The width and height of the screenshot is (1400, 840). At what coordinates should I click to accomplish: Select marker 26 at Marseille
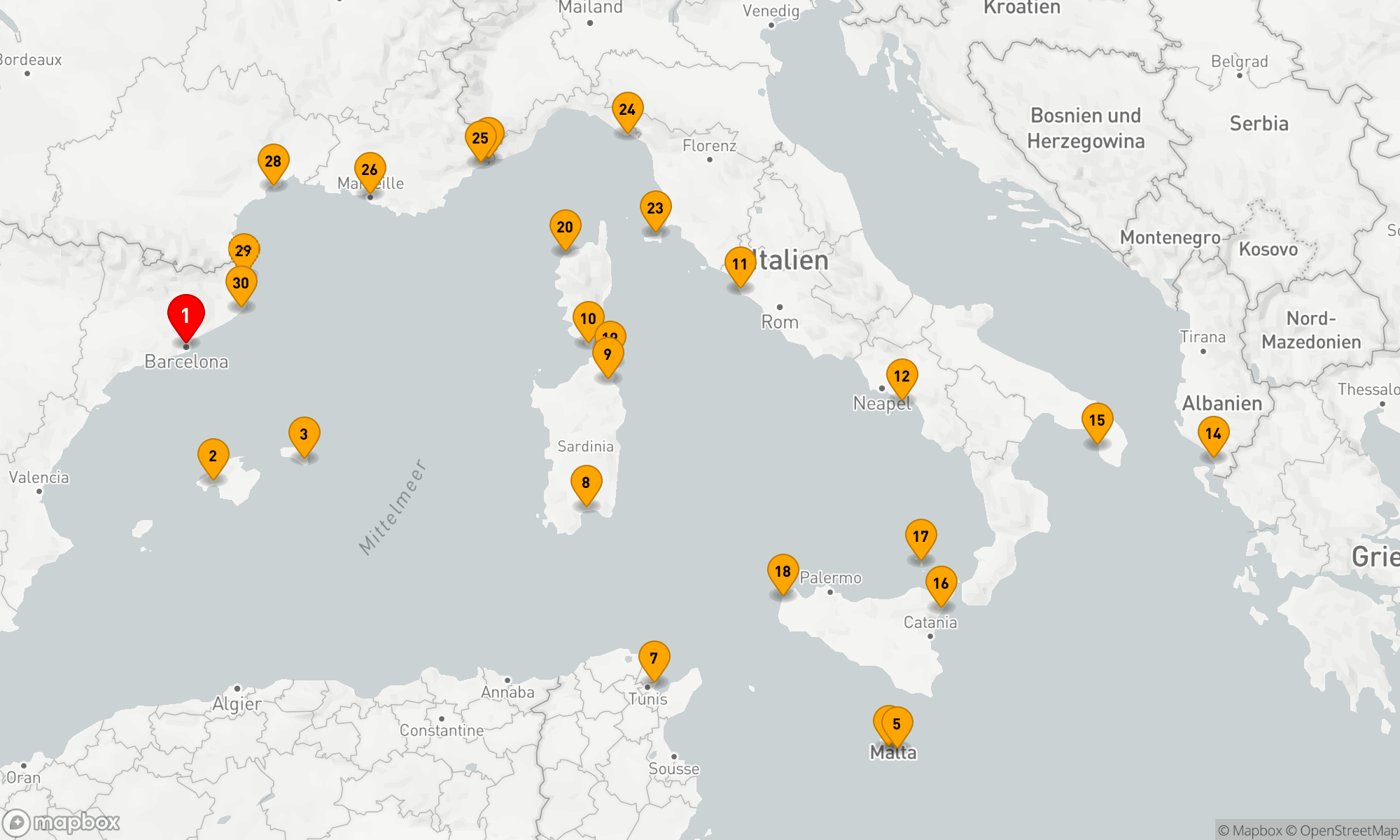[370, 168]
